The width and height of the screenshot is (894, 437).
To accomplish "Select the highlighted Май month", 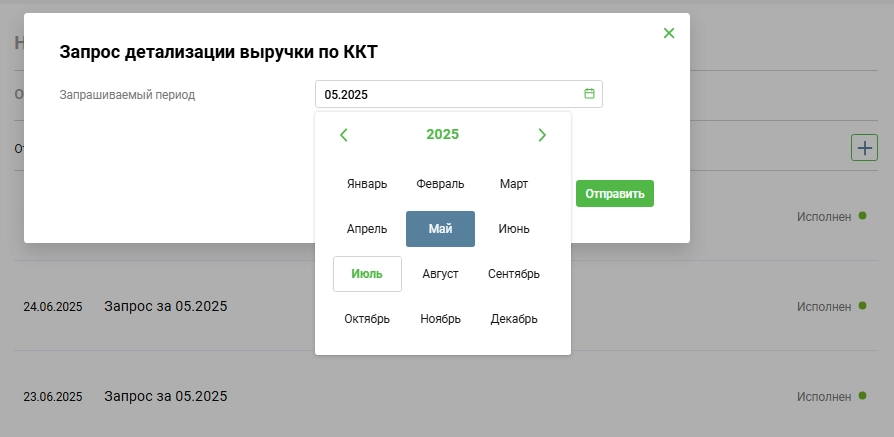I will click(x=440, y=229).
